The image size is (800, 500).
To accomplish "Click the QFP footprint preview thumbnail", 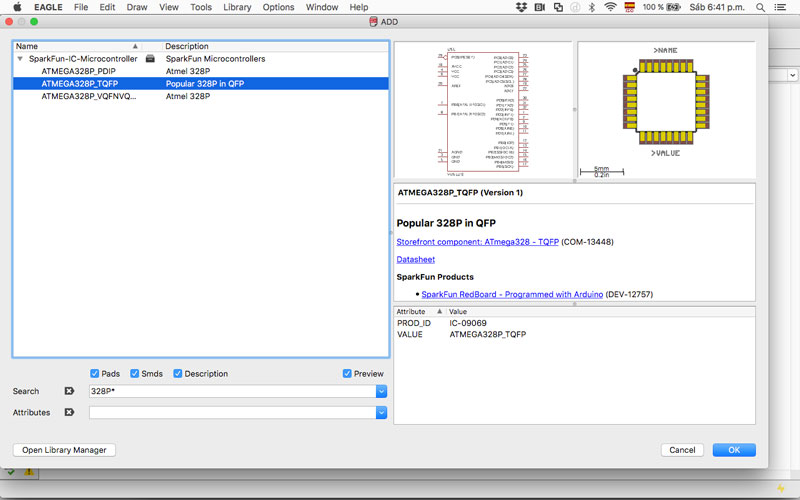I will click(666, 110).
